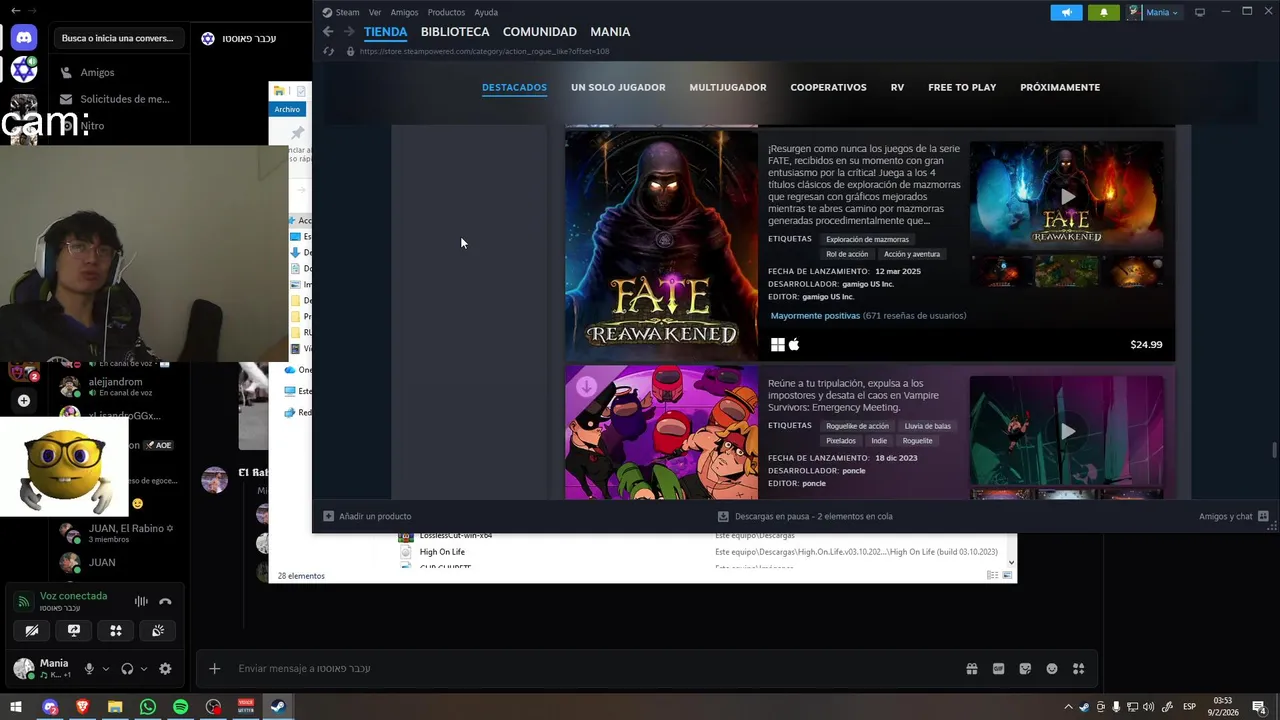Expand Discord microphone options arrow
Viewport: 1280px width, 720px height.
105,668
